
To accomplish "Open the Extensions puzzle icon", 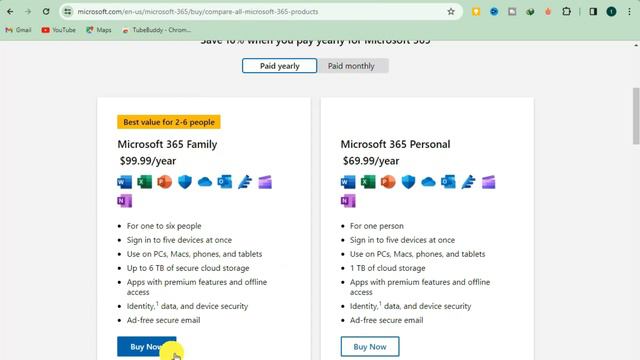I will tap(566, 11).
